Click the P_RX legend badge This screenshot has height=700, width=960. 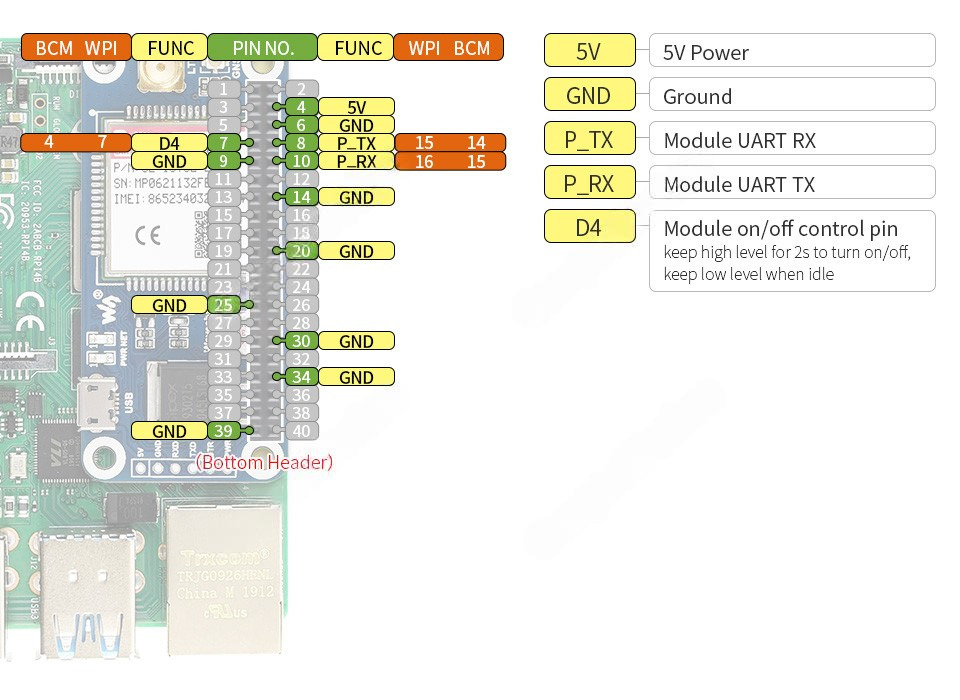coord(589,184)
